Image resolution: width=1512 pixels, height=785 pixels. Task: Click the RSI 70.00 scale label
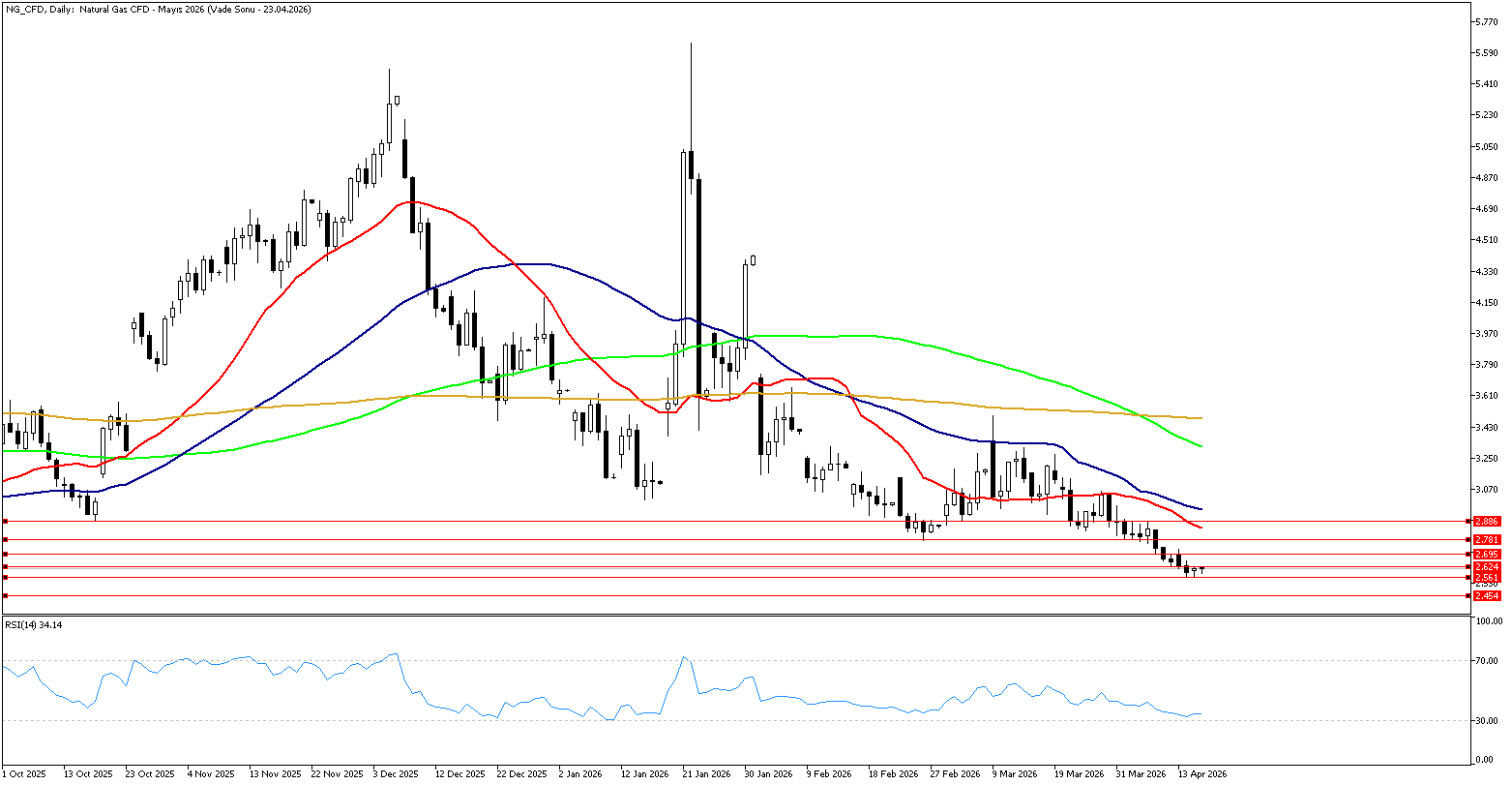point(1487,661)
